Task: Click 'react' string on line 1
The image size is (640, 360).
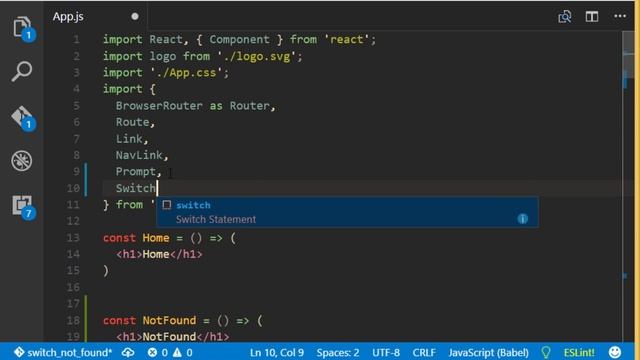Action: [347, 40]
